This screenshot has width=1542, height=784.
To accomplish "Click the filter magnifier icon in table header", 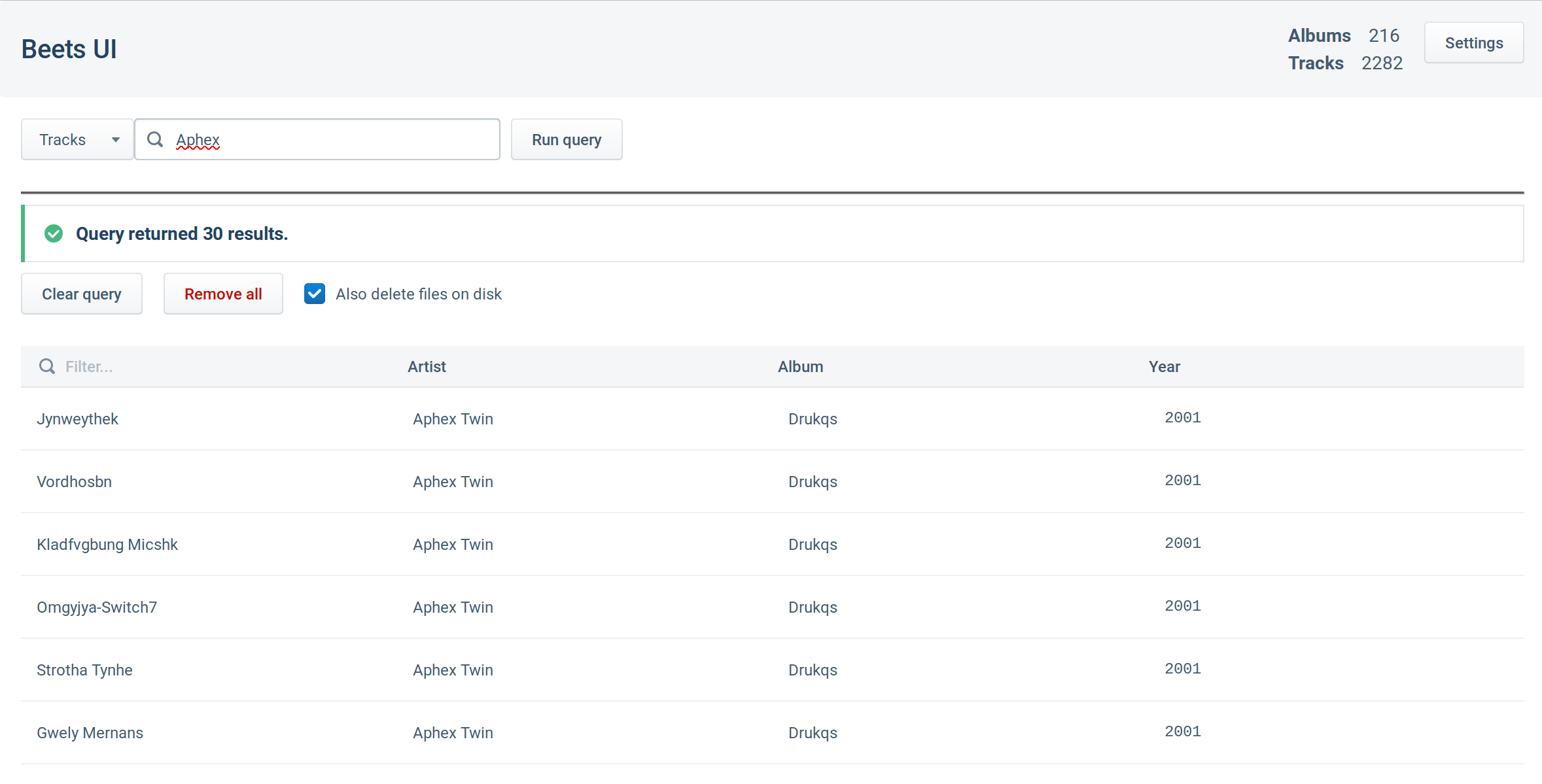I will (x=47, y=366).
